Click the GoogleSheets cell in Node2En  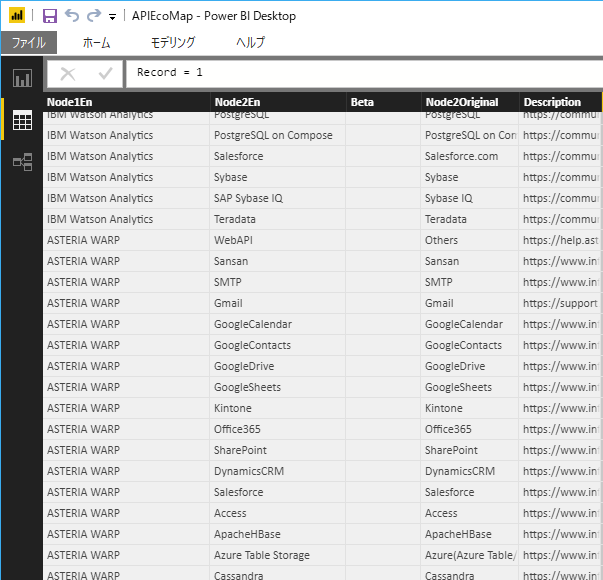coord(278,387)
